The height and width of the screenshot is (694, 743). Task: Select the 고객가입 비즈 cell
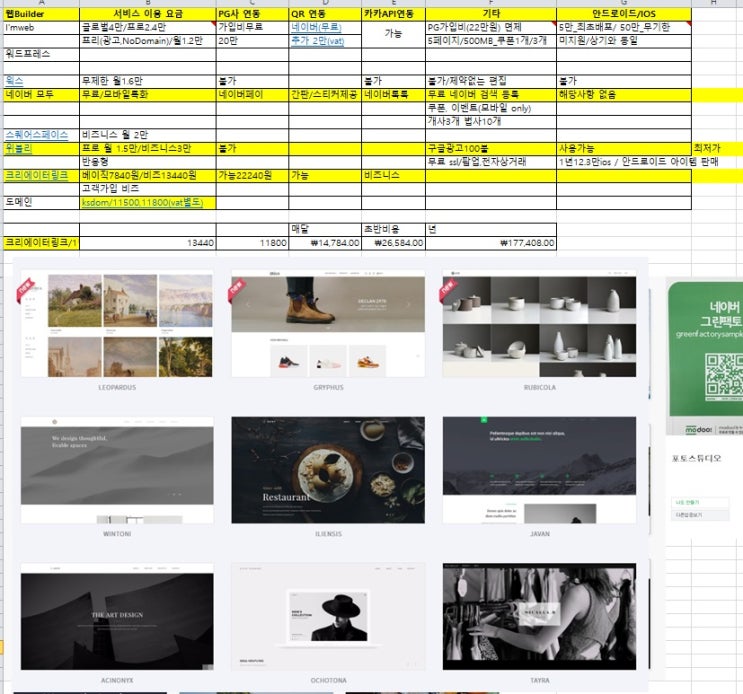click(148, 189)
